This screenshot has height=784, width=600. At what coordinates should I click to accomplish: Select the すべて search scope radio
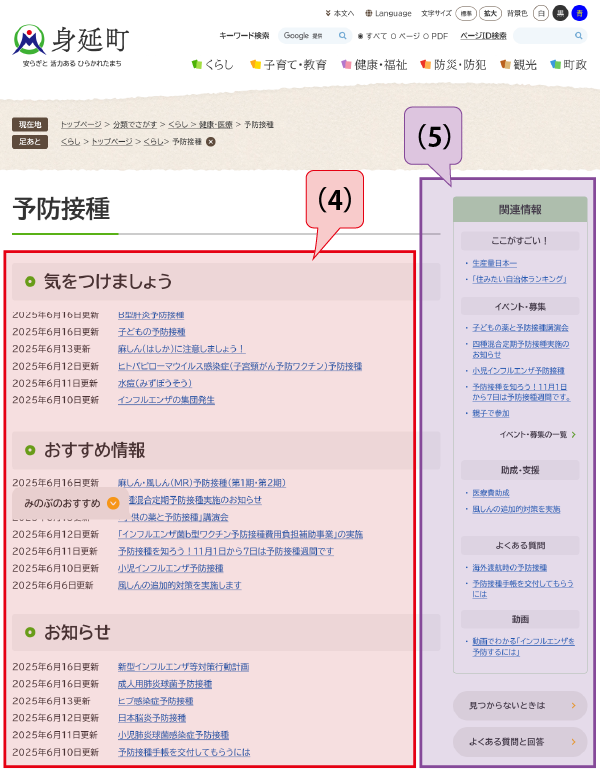click(360, 36)
